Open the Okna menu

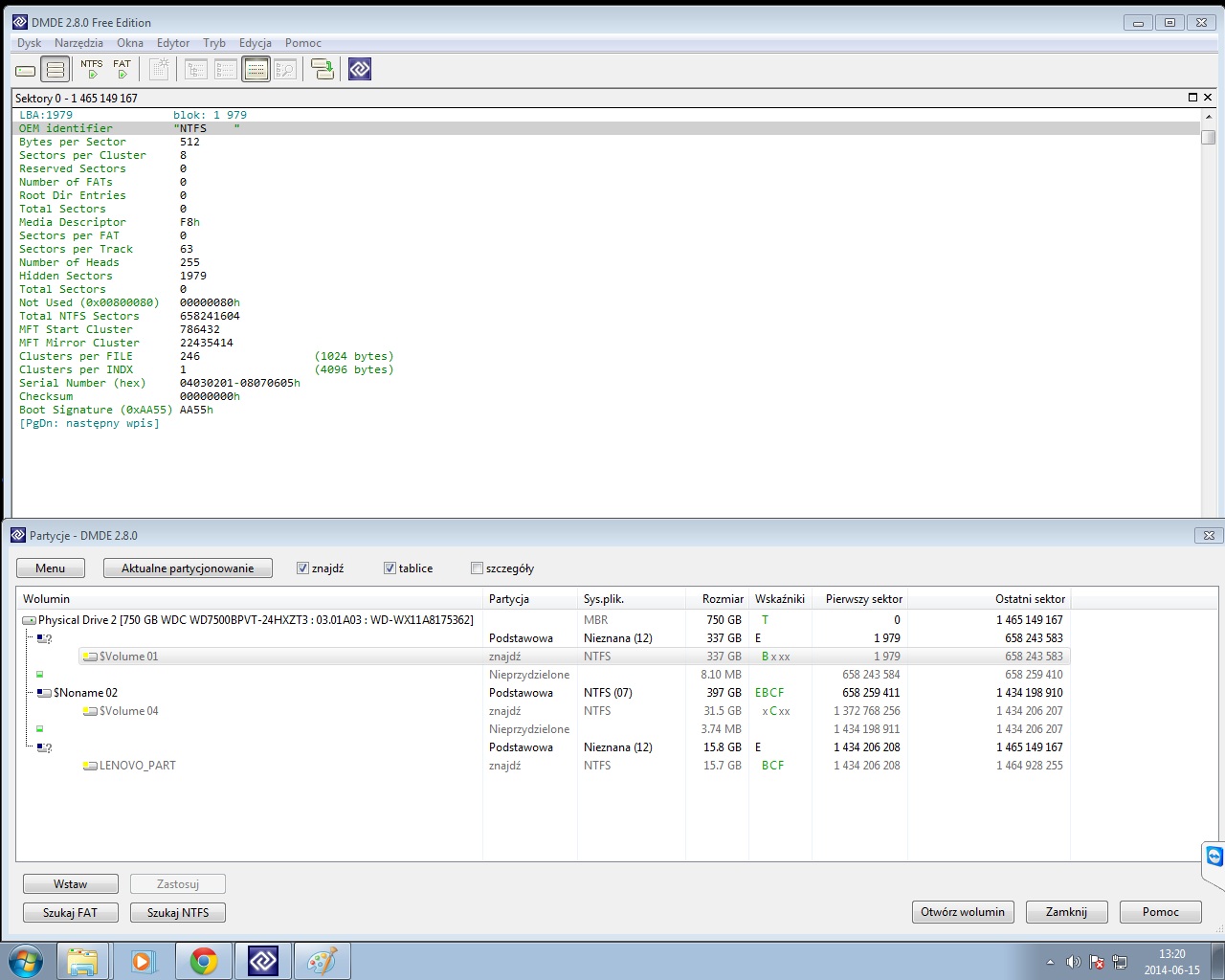click(x=130, y=43)
